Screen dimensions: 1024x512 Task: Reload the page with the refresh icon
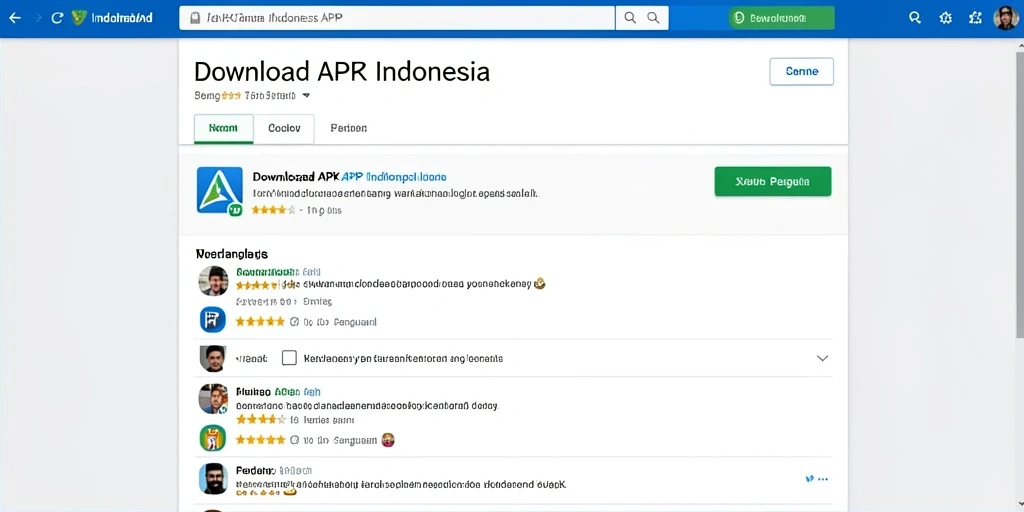57,18
